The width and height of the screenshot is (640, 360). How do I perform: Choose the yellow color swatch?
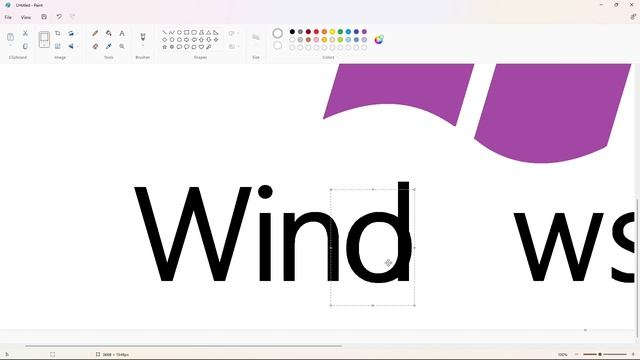[332, 31]
